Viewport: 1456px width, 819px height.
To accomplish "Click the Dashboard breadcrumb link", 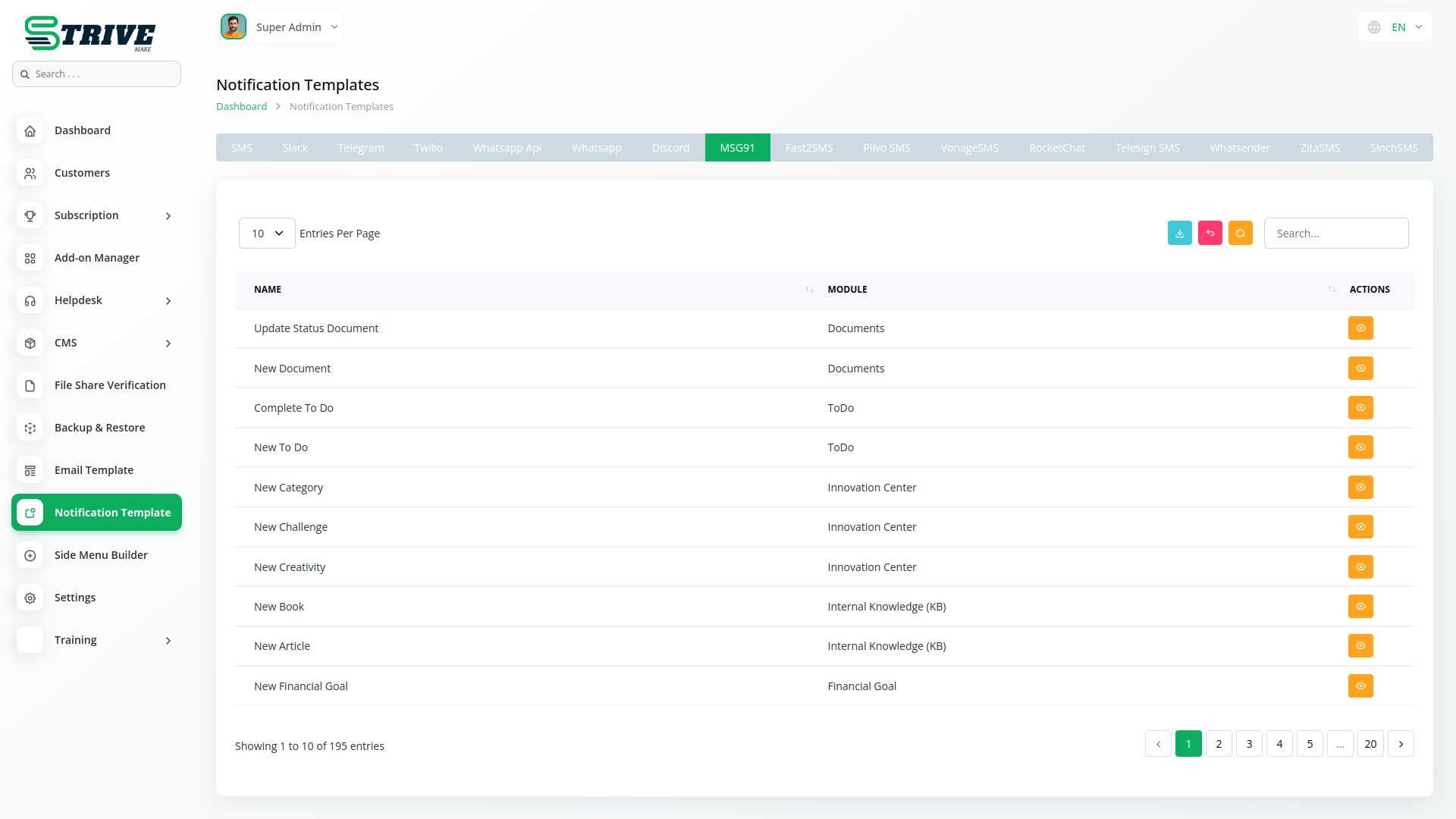I will pos(241,107).
